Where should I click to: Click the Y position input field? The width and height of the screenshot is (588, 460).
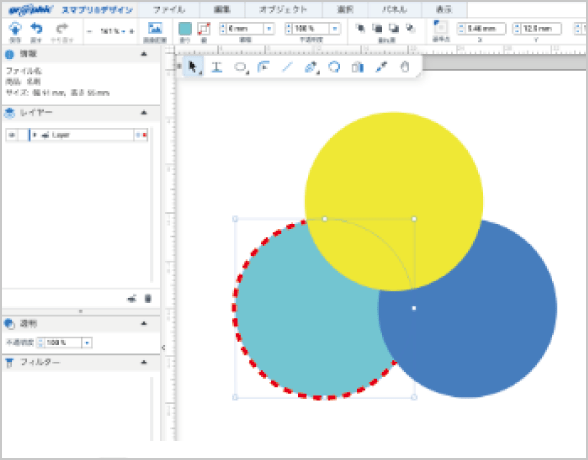[x=541, y=28]
